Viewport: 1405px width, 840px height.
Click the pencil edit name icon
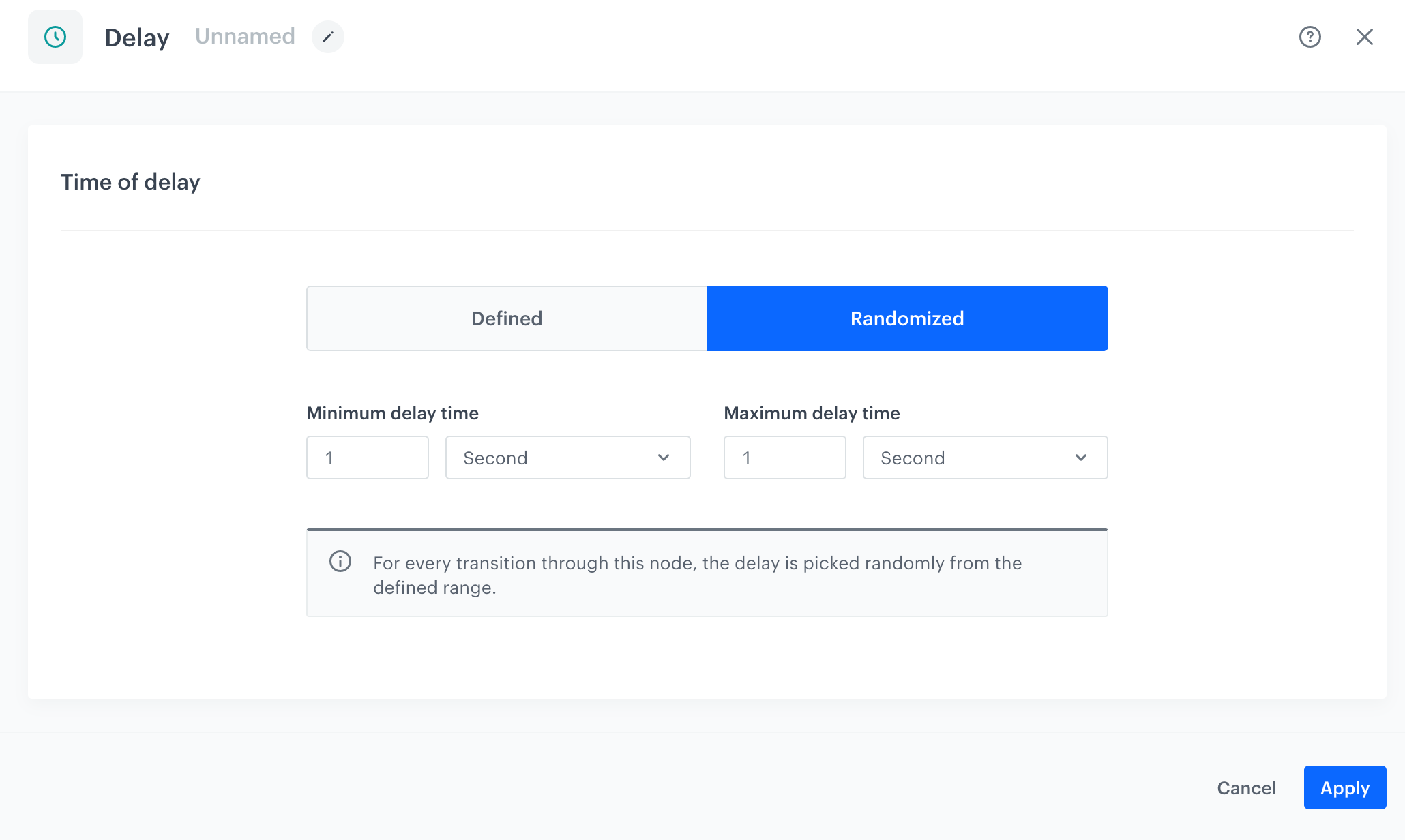click(328, 37)
